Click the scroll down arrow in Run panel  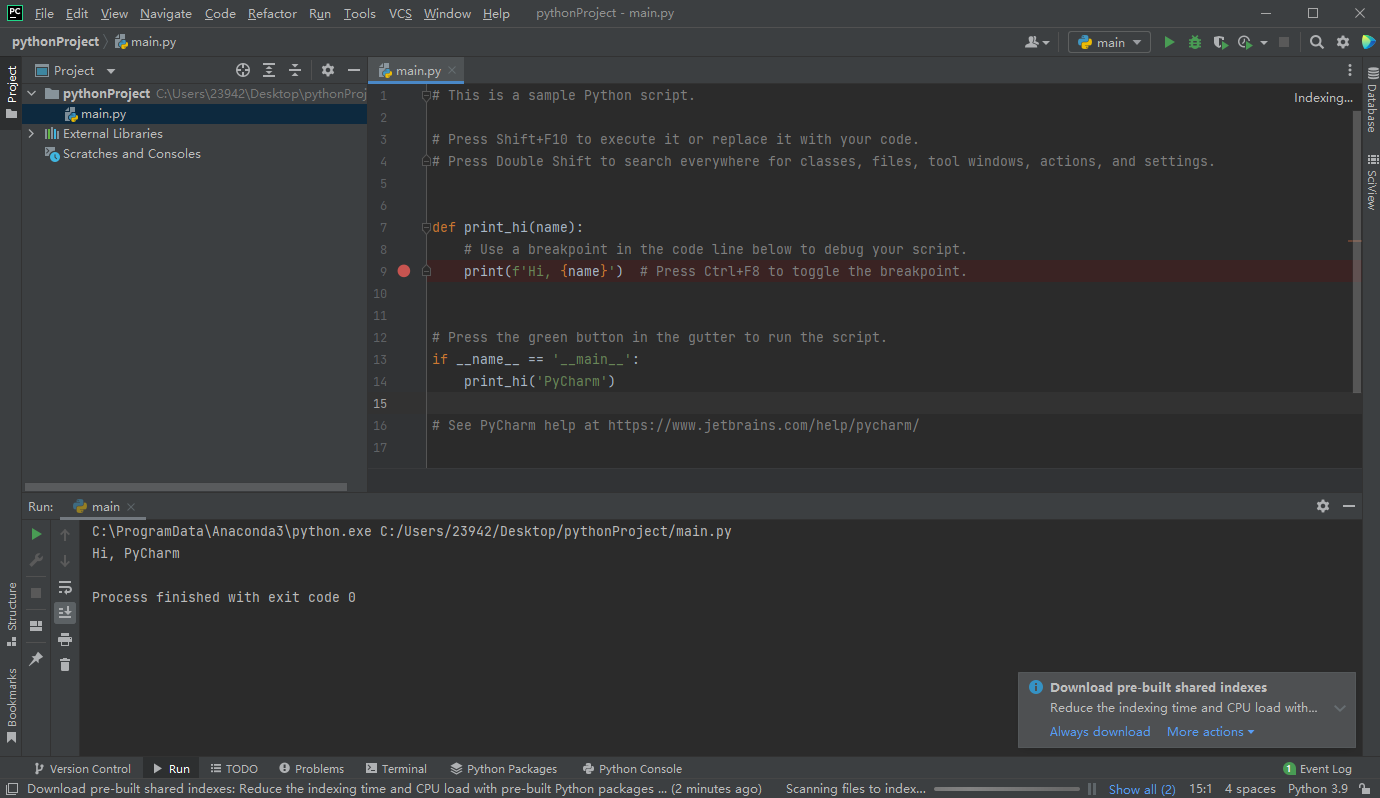pyautogui.click(x=65, y=560)
